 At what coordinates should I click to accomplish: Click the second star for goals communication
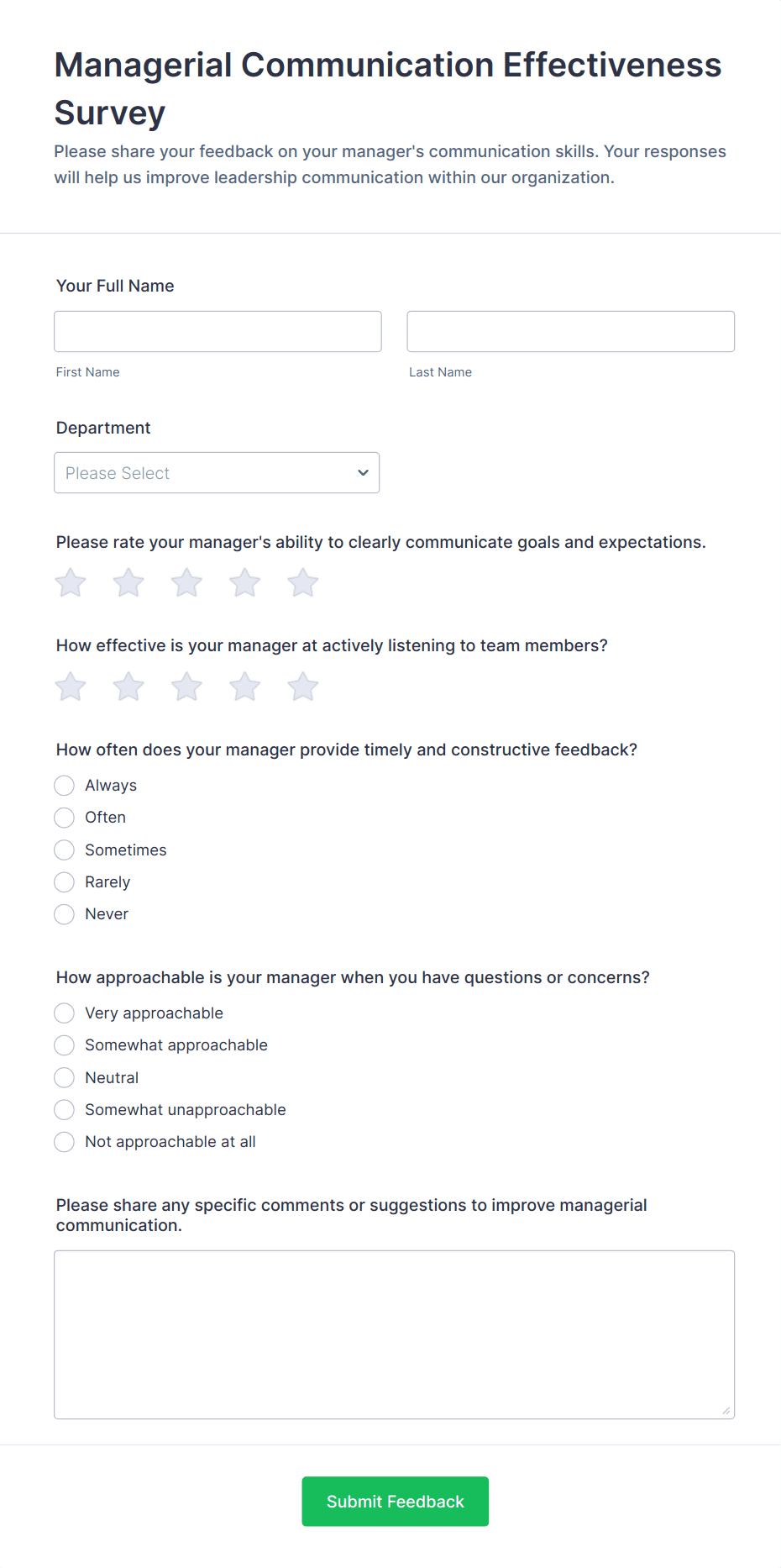point(128,582)
